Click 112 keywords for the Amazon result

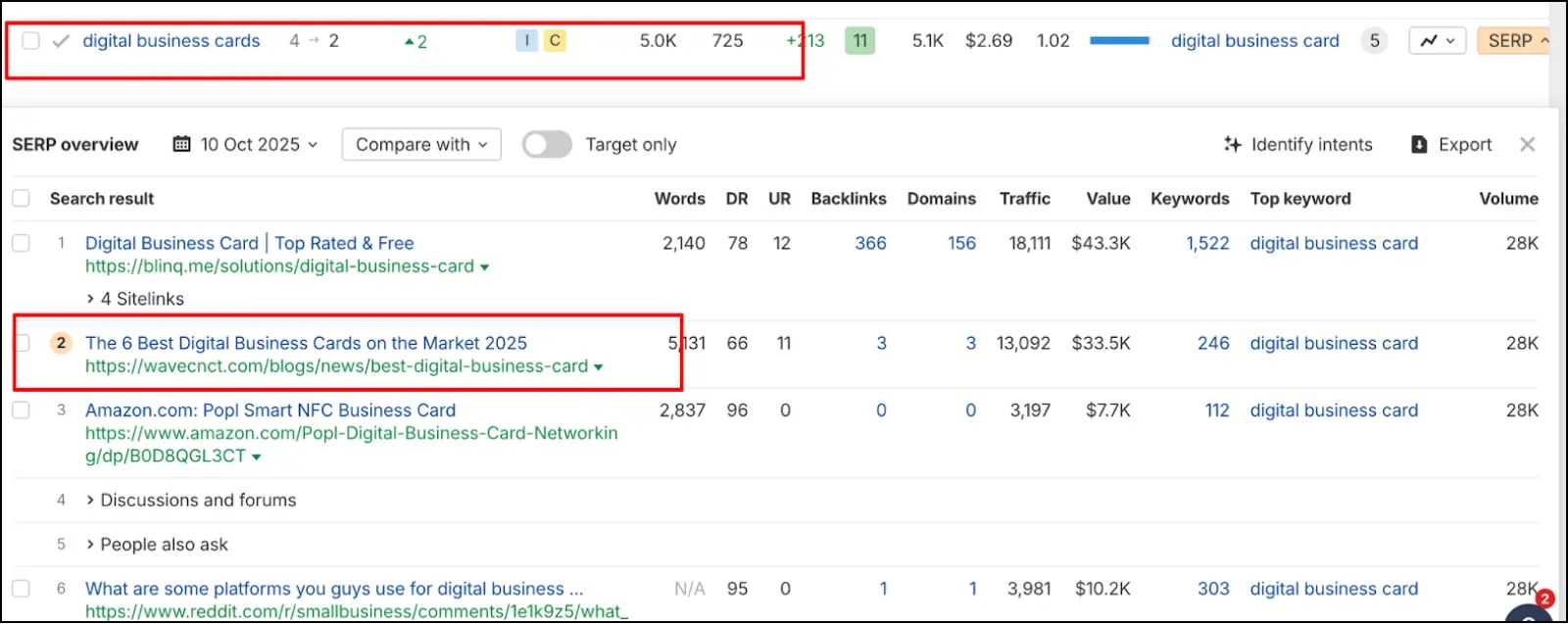[1217, 410]
